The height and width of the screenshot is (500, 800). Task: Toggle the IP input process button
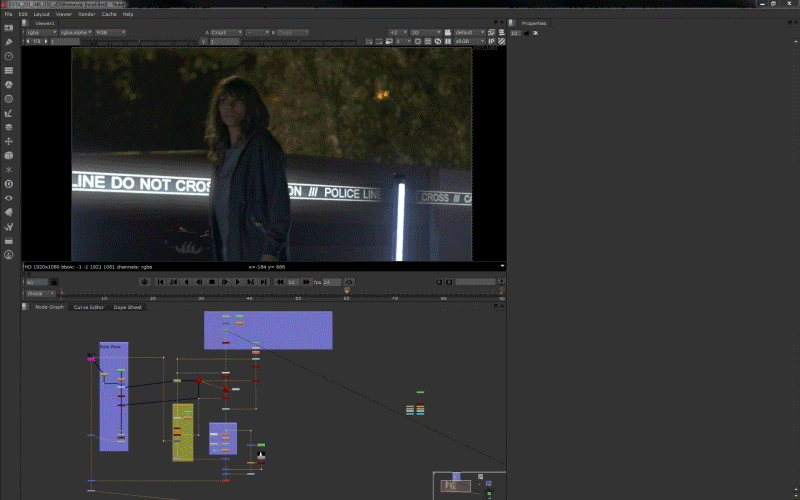pyautogui.click(x=491, y=41)
